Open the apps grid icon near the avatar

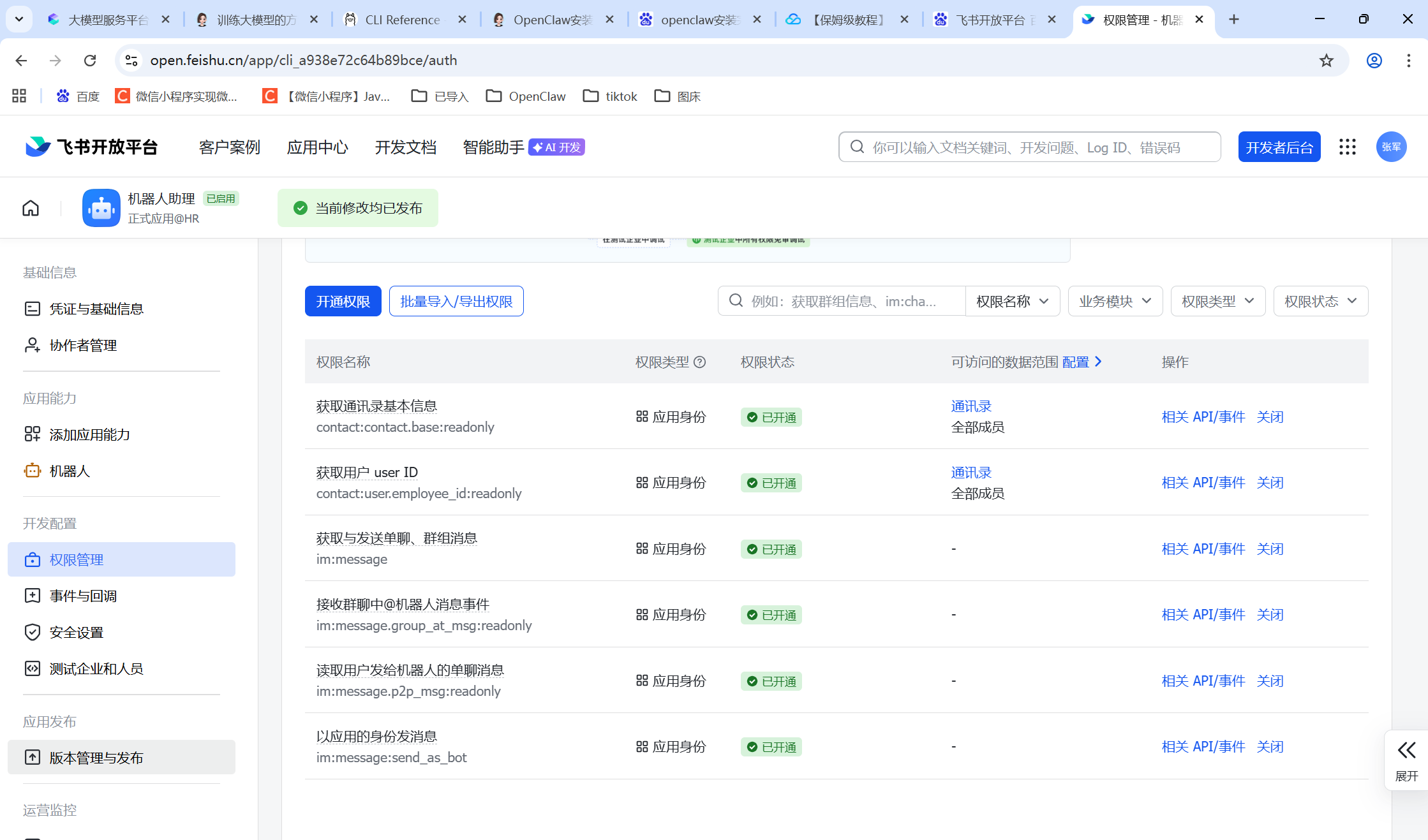[x=1347, y=147]
